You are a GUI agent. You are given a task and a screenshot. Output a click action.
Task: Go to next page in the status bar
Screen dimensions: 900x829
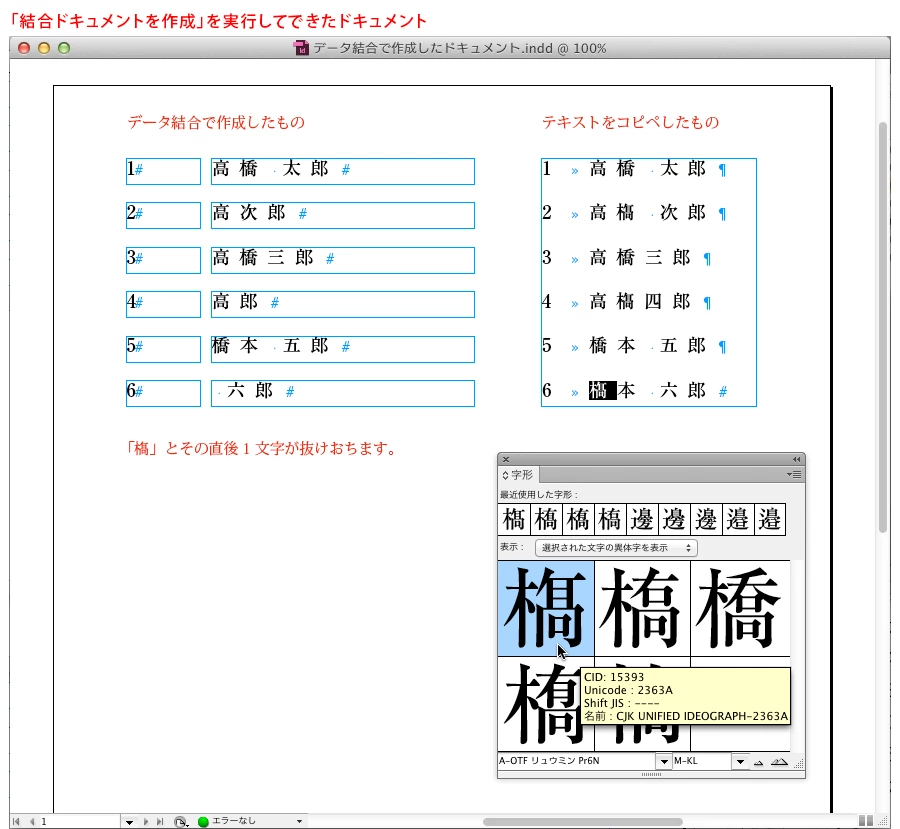pyautogui.click(x=146, y=822)
